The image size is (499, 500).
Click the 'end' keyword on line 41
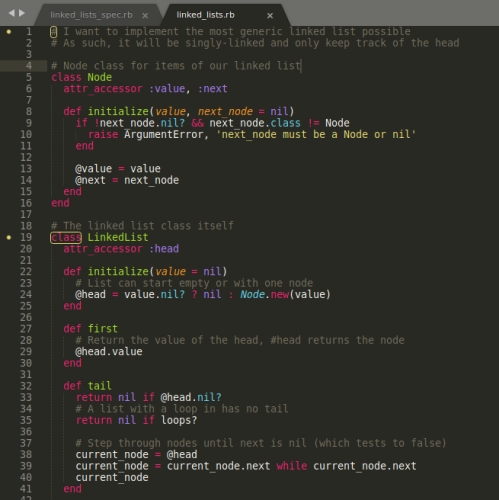(72, 489)
